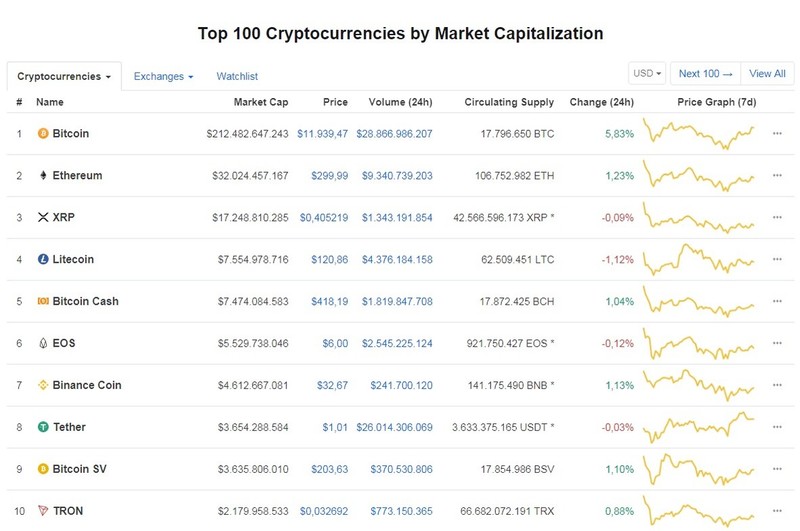
Task: Sort by Market Cap column header
Action: pyautogui.click(x=261, y=102)
